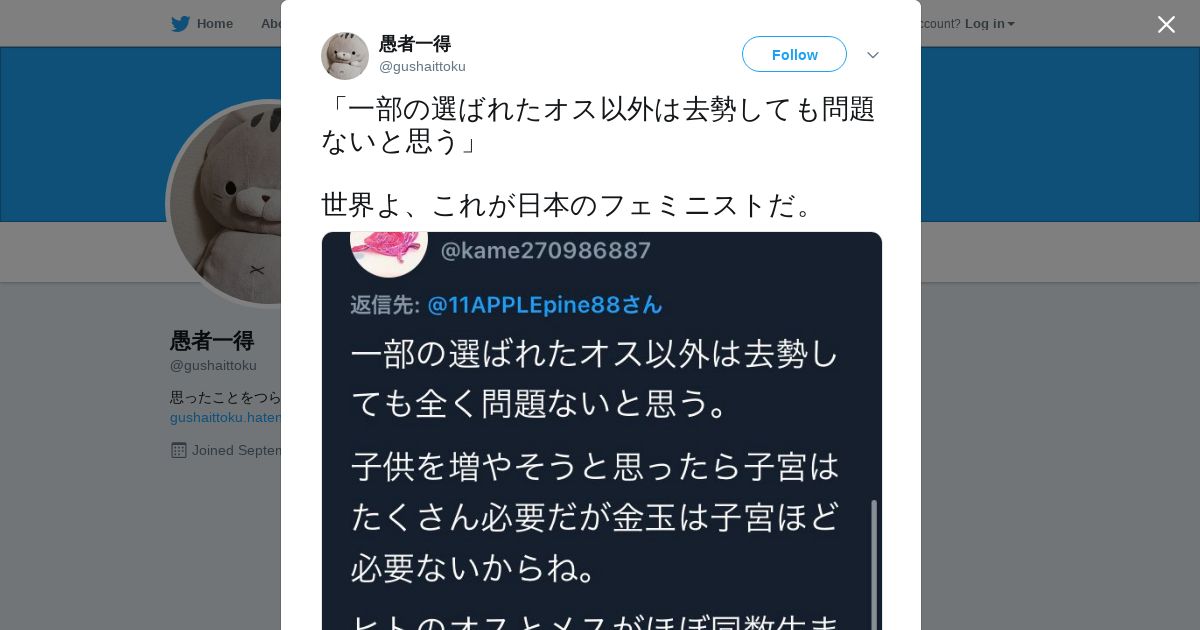Close the tweet overlay with X icon

1166,24
